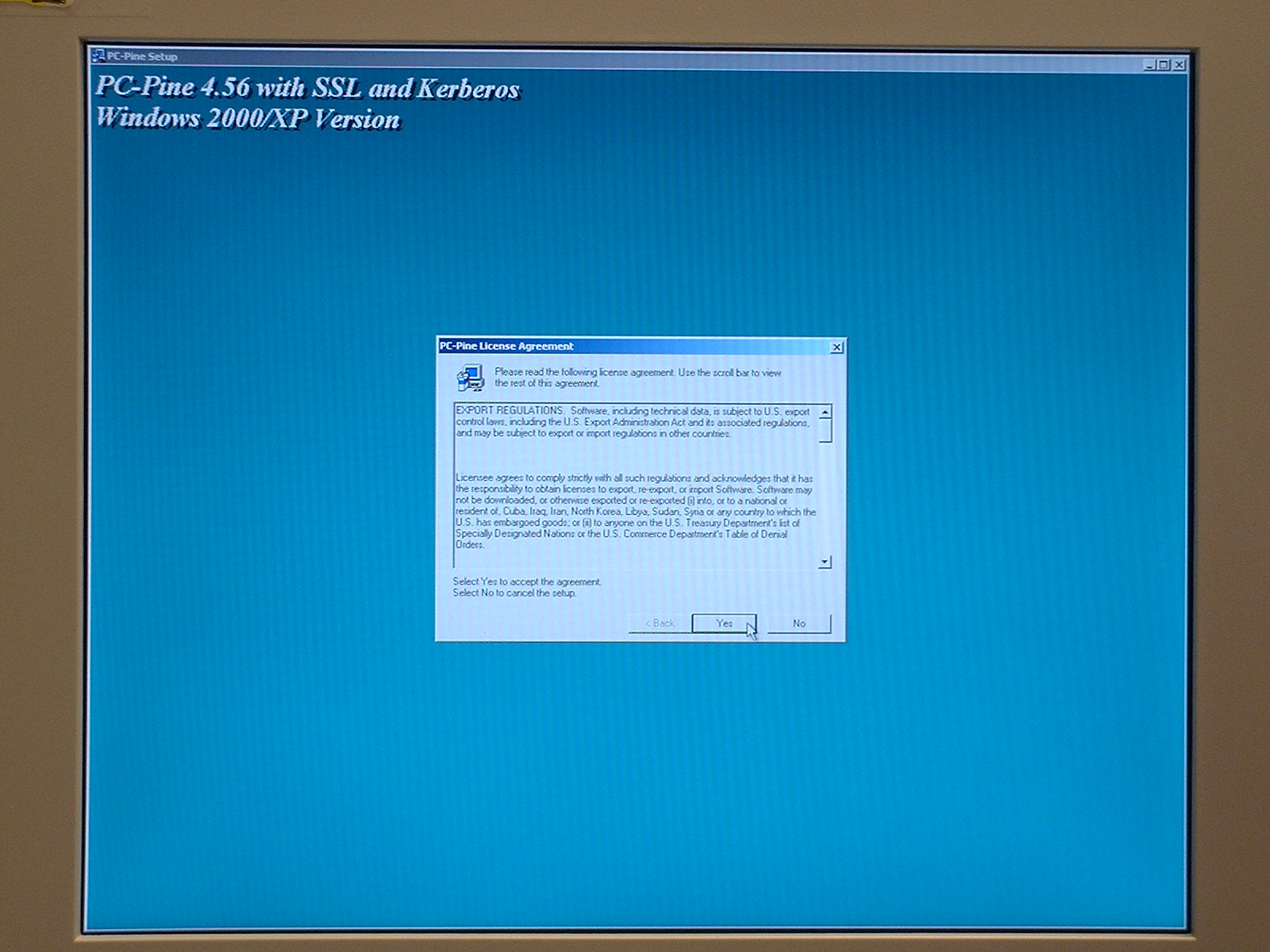1270x952 pixels.
Task: Maximize the PC-Pine Setup window
Action: click(x=1164, y=65)
